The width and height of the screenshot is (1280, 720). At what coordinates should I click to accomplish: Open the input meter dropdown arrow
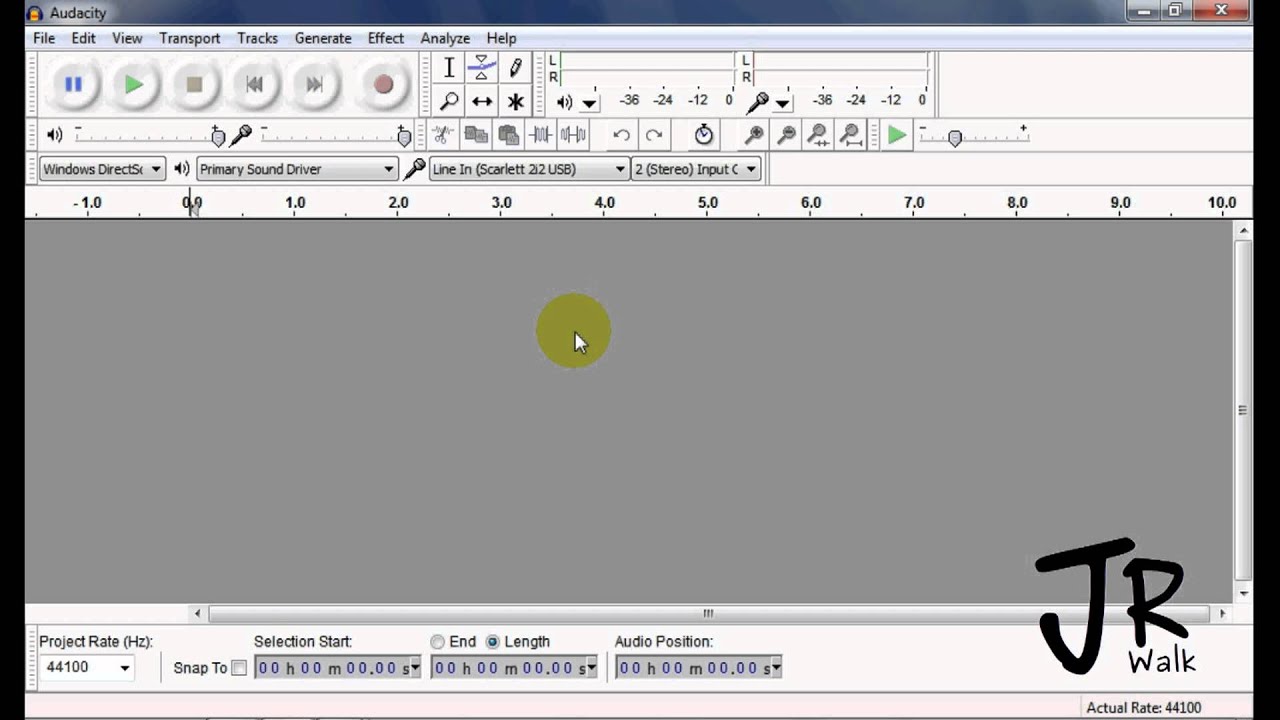click(x=782, y=102)
